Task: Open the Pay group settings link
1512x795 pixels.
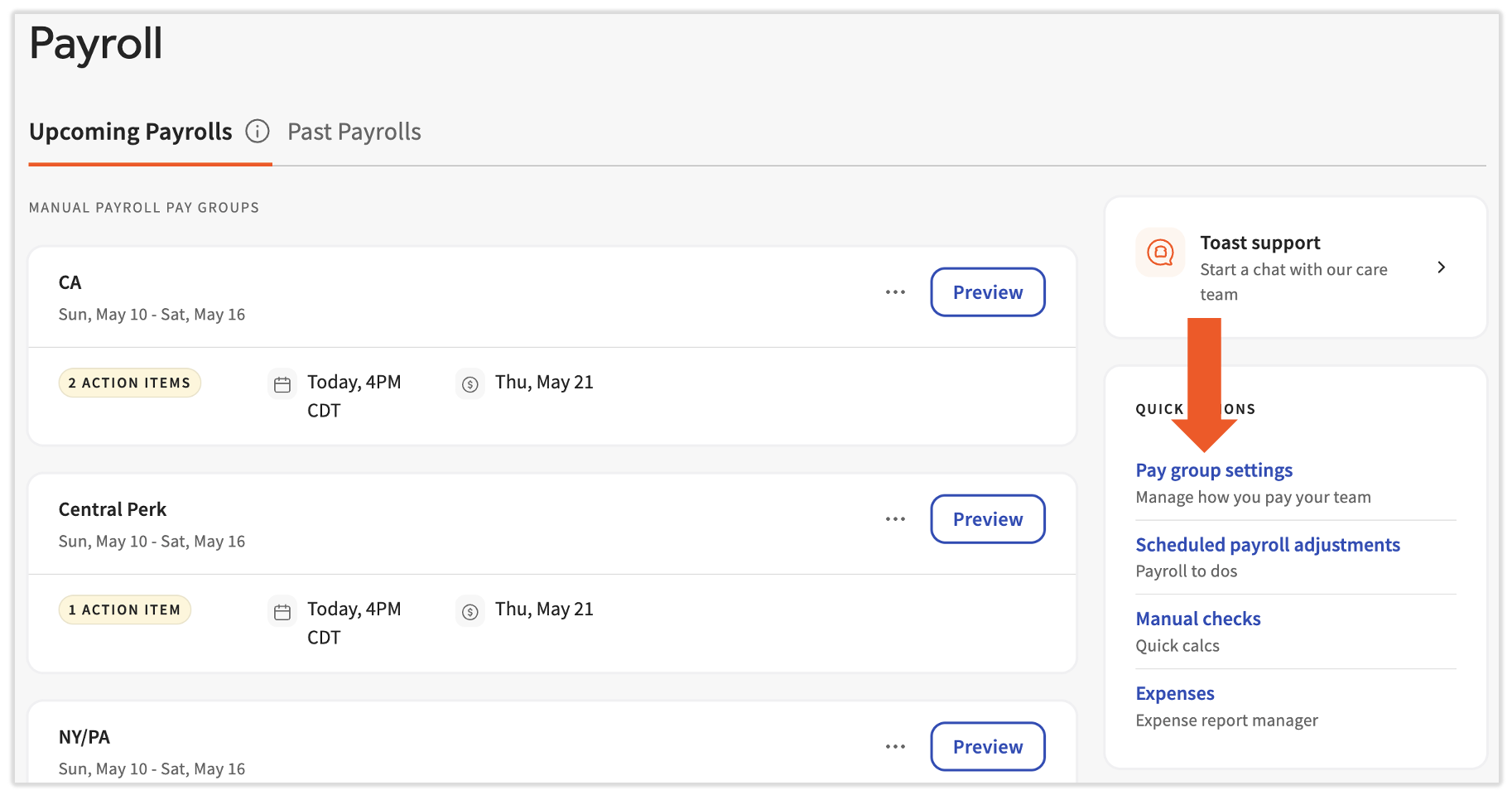Action: pos(1214,470)
